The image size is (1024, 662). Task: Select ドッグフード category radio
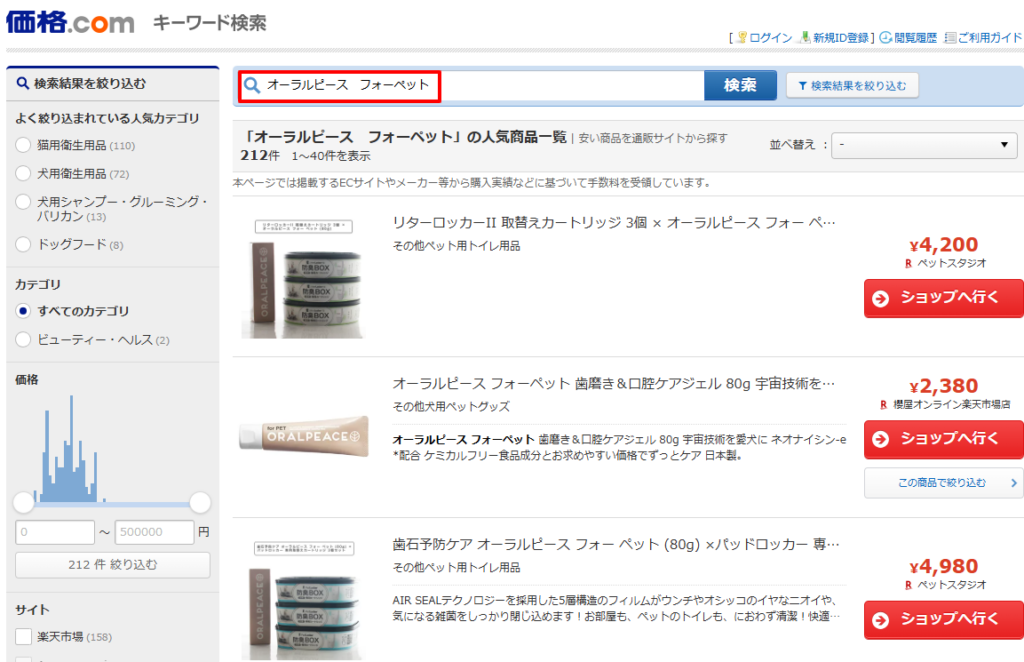click(x=23, y=244)
